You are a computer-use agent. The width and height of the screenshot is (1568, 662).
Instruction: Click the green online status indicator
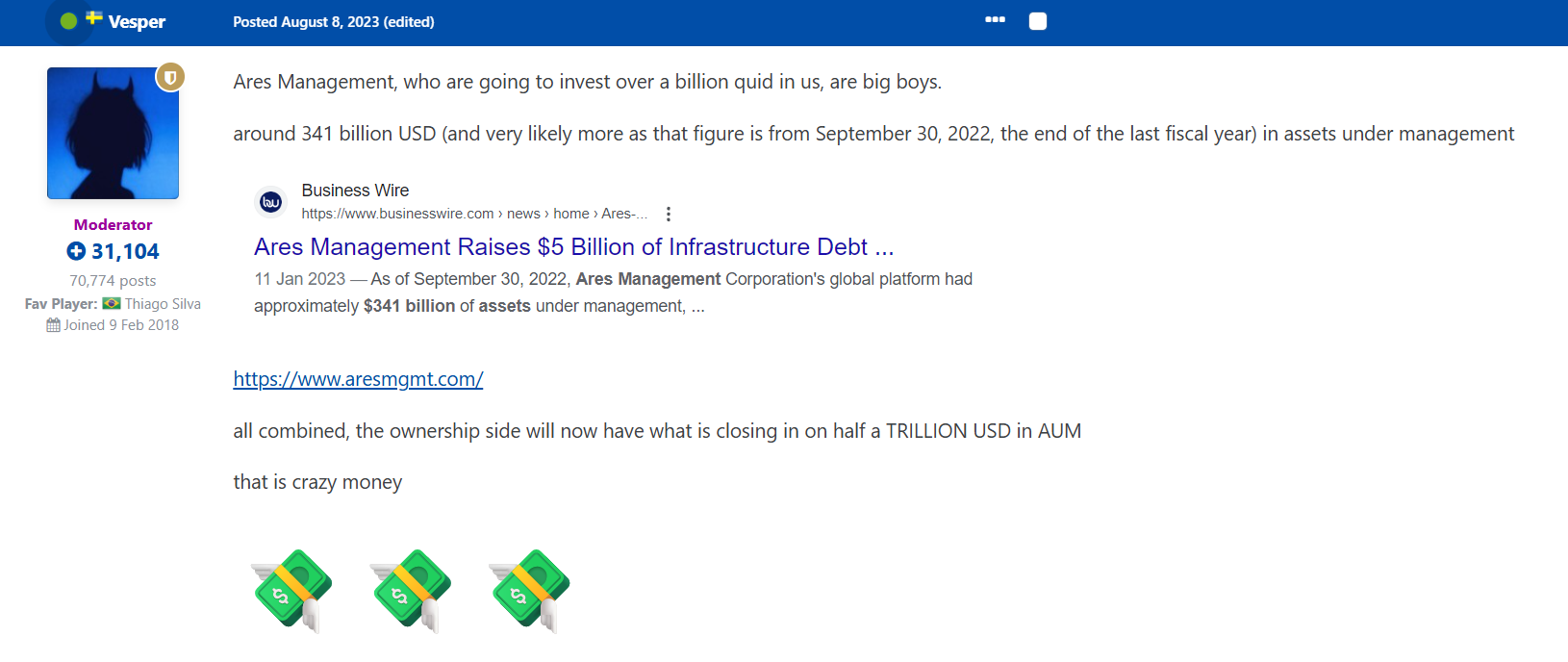tap(68, 21)
